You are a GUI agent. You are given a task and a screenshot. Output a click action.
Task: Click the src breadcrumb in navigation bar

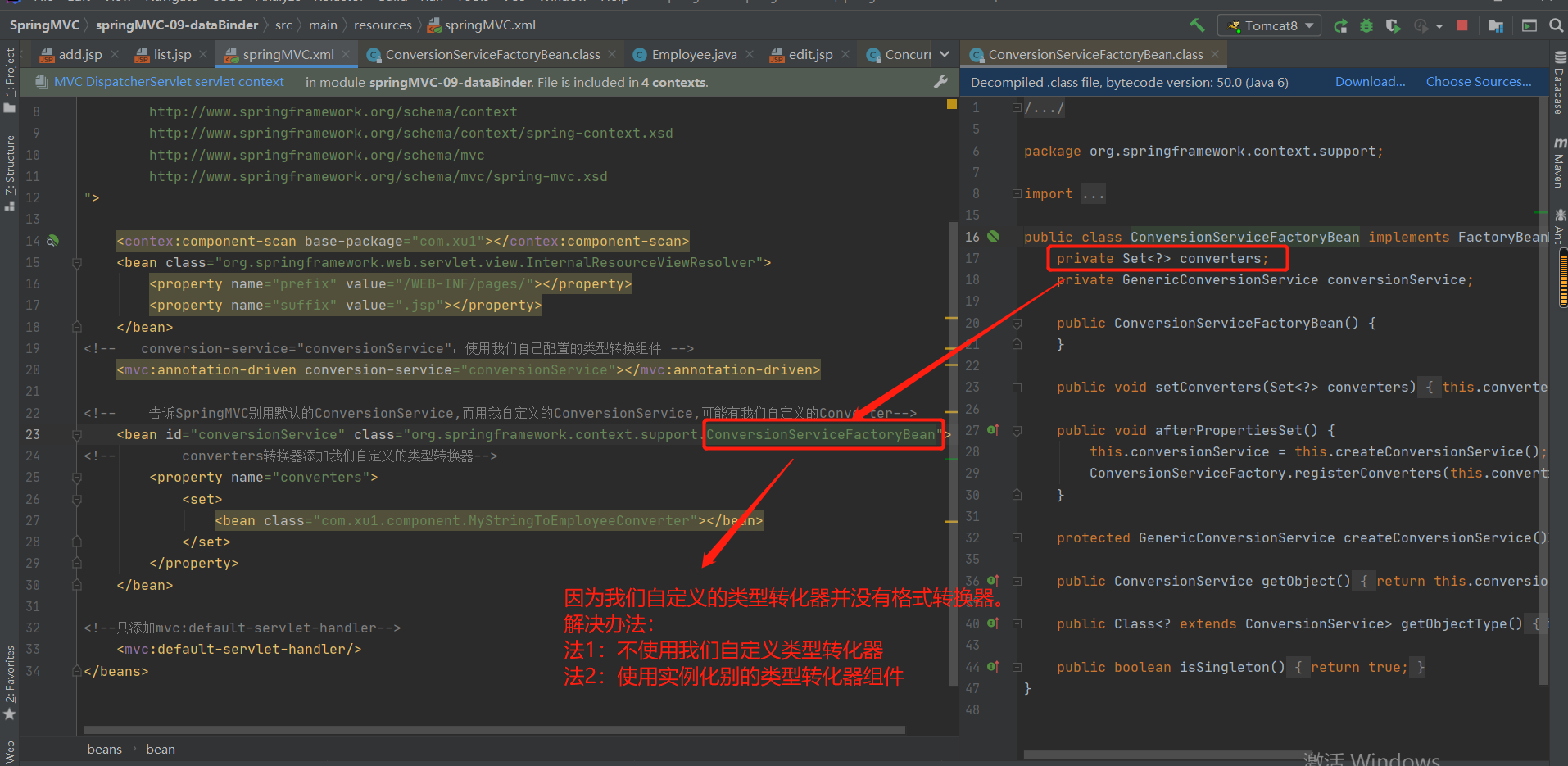pos(283,25)
